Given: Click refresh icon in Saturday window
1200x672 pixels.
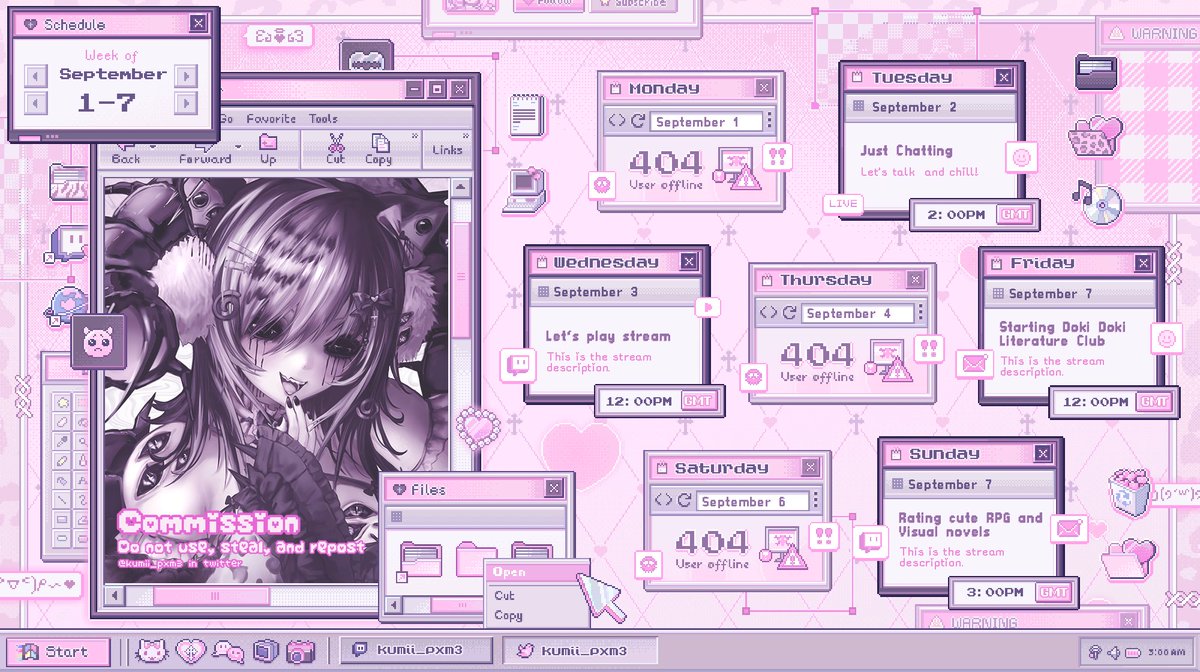Looking at the screenshot, I should pos(685,501).
